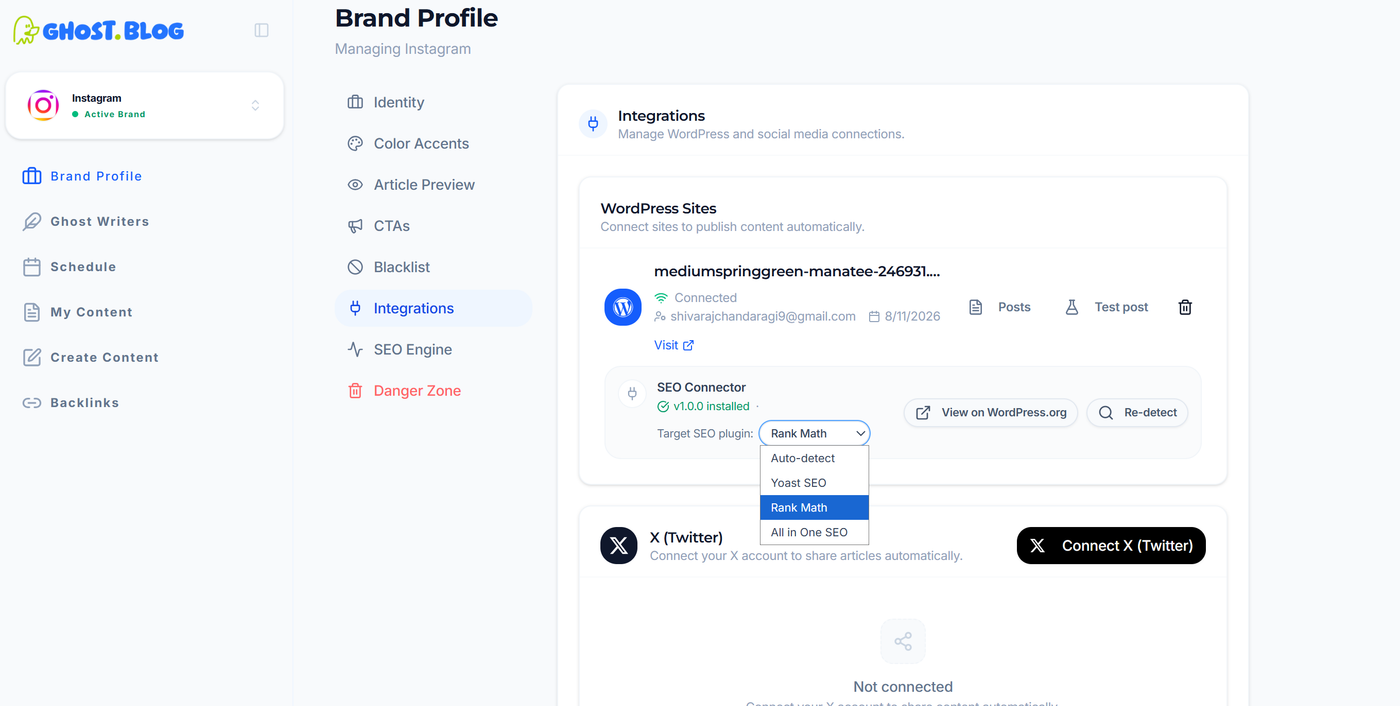Toggle the Target SEO plugin dropdown
This screenshot has width=1400, height=706.
tap(815, 433)
